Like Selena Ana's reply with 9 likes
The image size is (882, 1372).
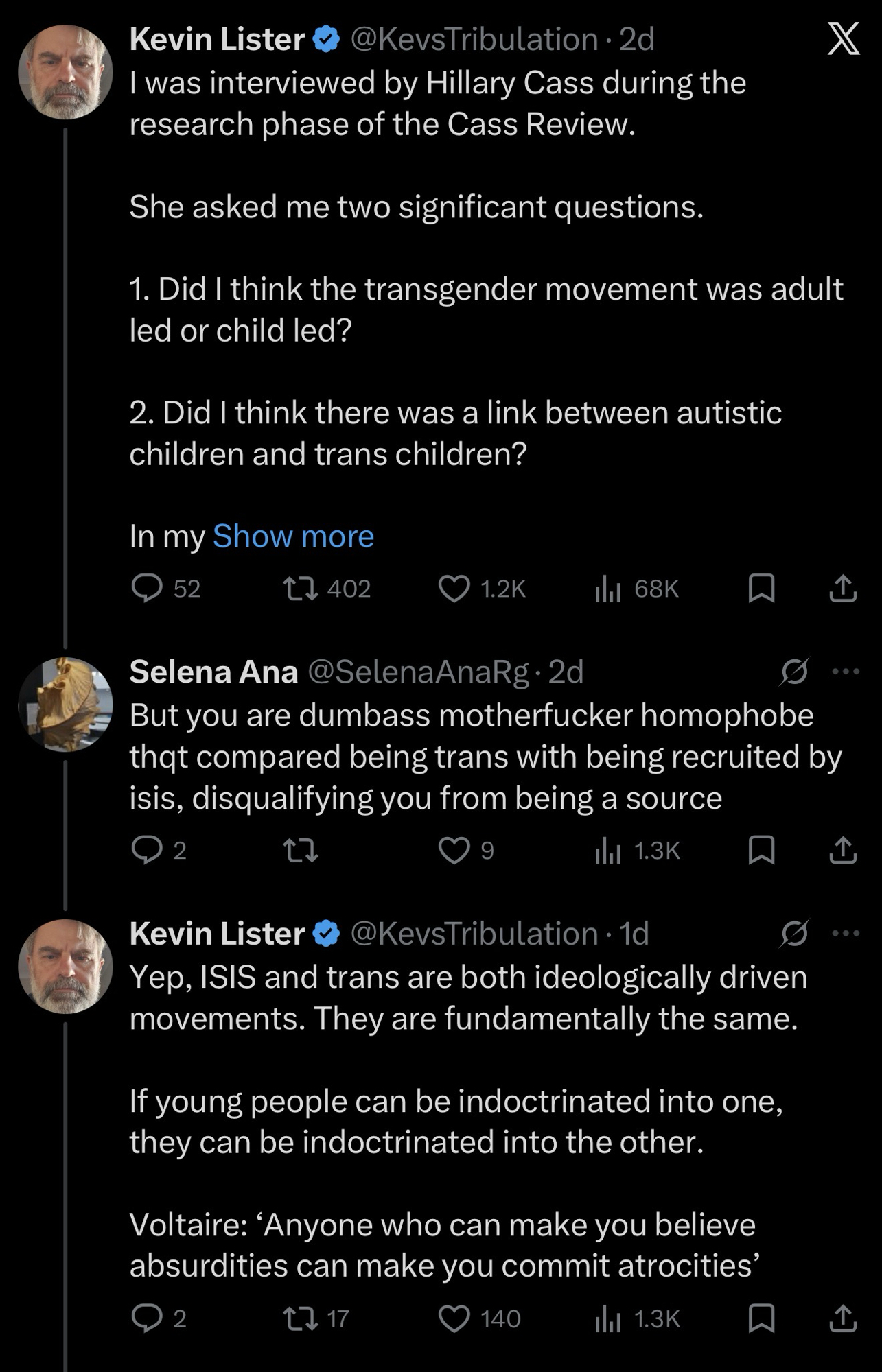454,851
